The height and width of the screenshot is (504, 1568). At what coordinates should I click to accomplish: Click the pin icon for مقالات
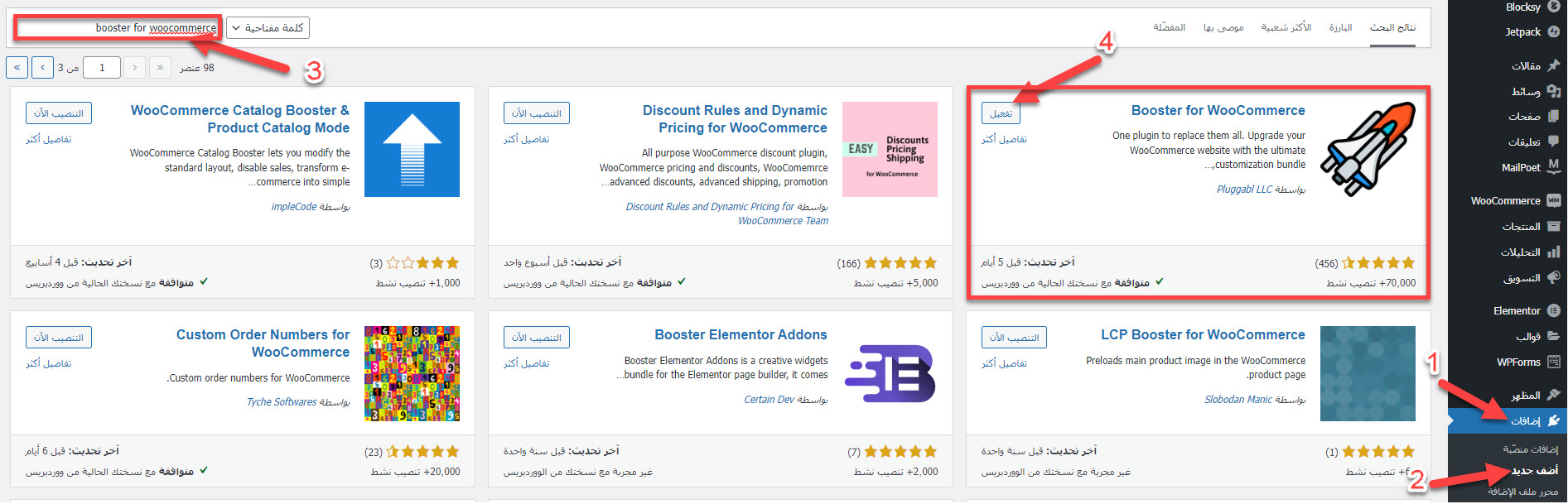[1553, 65]
